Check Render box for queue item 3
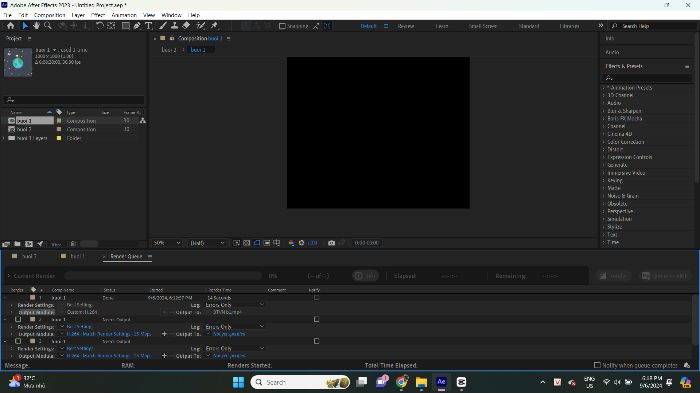This screenshot has width=700, height=393. point(18,341)
